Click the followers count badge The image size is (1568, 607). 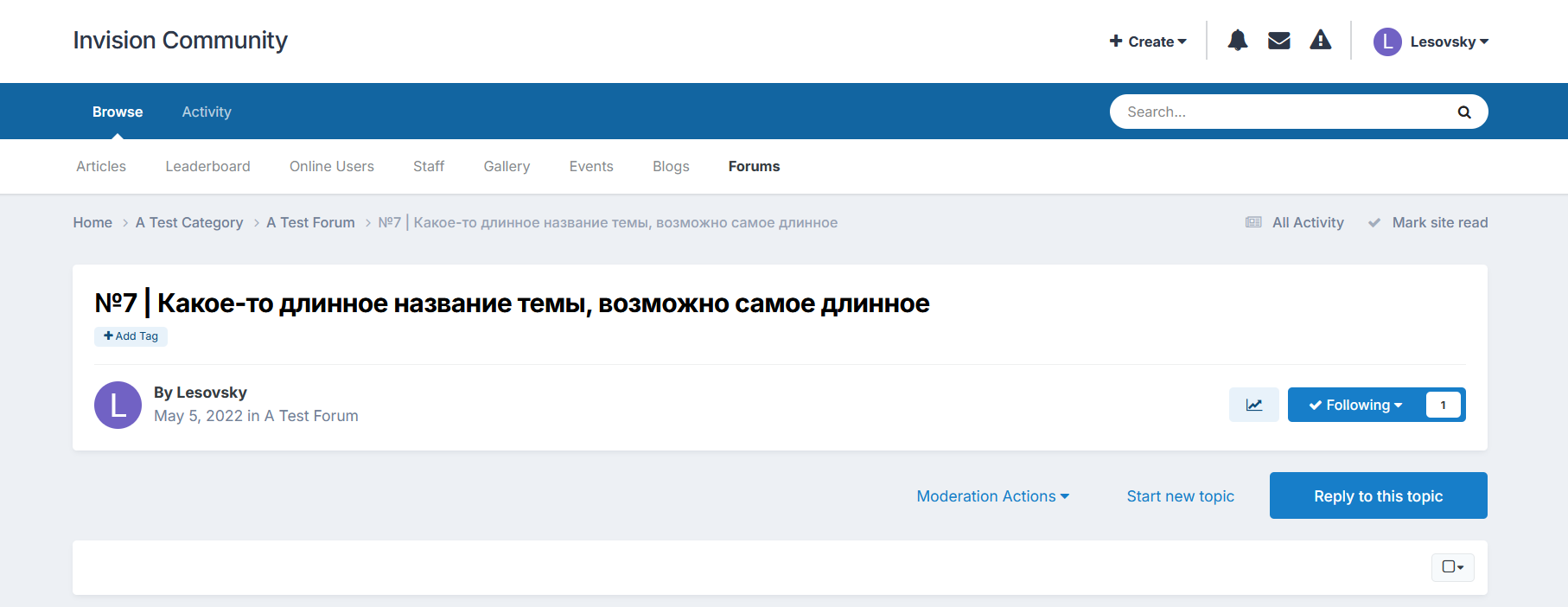pyautogui.click(x=1443, y=405)
